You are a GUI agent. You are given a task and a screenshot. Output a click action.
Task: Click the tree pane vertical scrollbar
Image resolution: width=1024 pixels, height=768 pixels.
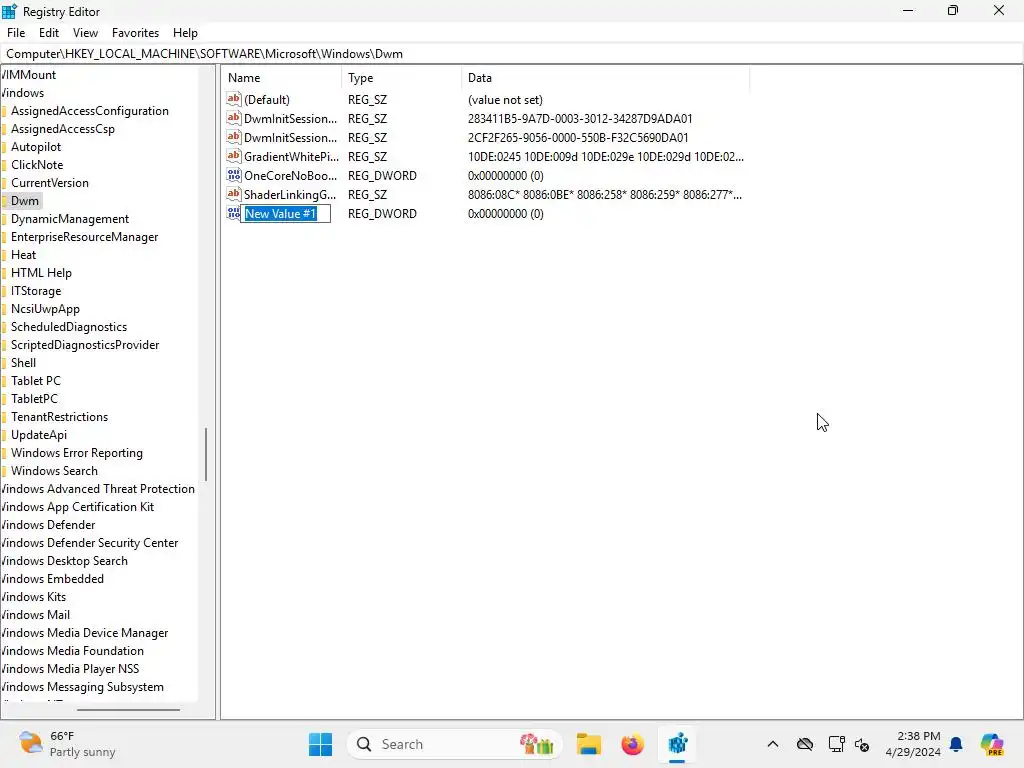206,454
